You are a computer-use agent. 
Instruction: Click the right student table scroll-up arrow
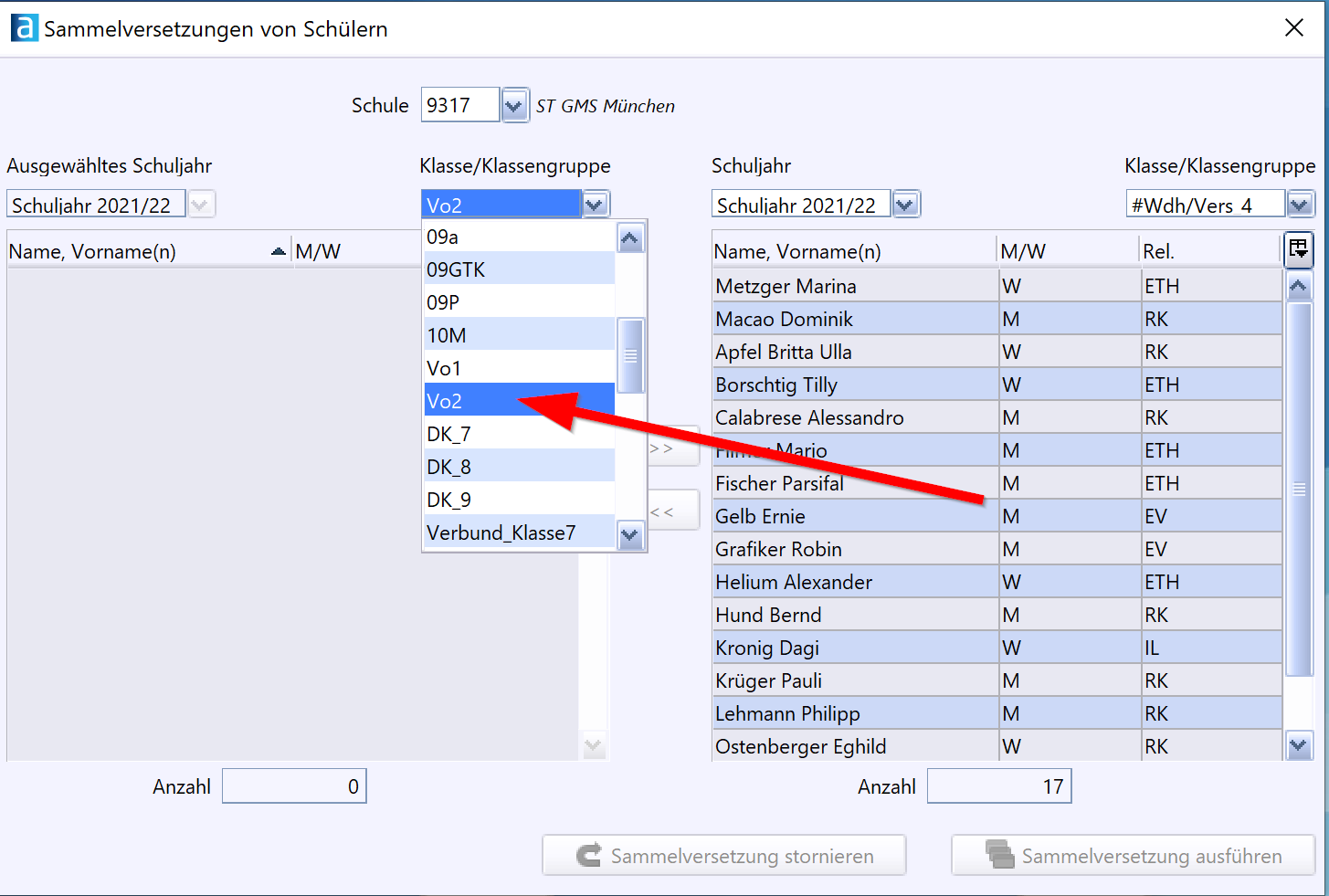click(1298, 287)
